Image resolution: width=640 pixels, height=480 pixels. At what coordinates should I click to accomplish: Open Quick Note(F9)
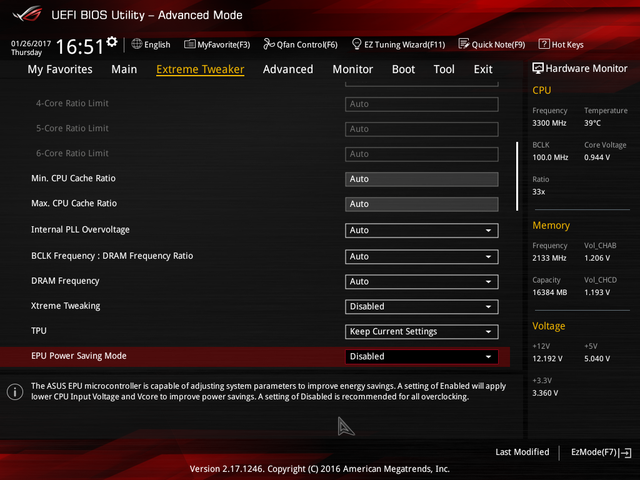coord(498,44)
